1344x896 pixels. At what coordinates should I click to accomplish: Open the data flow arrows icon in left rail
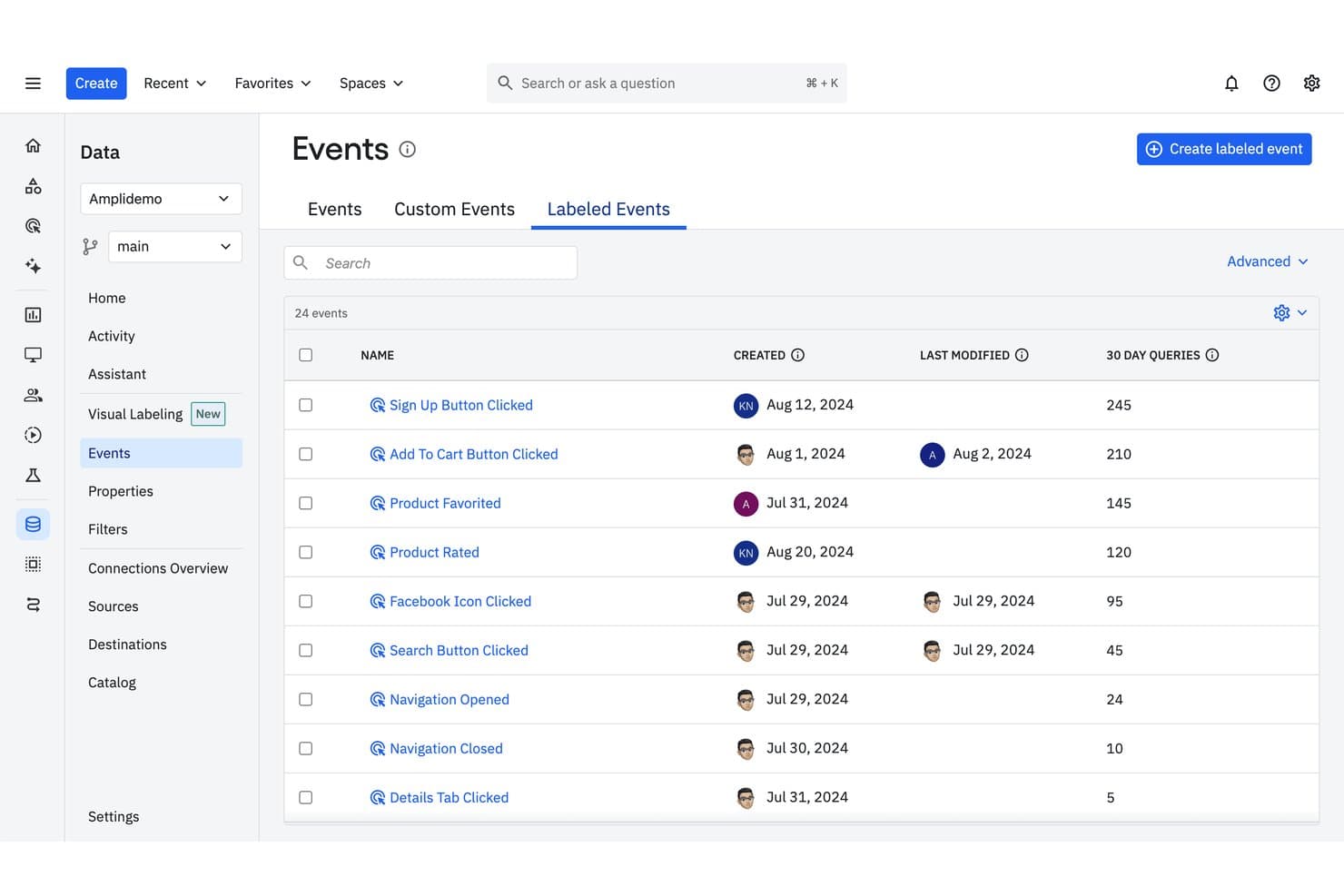[x=33, y=605]
